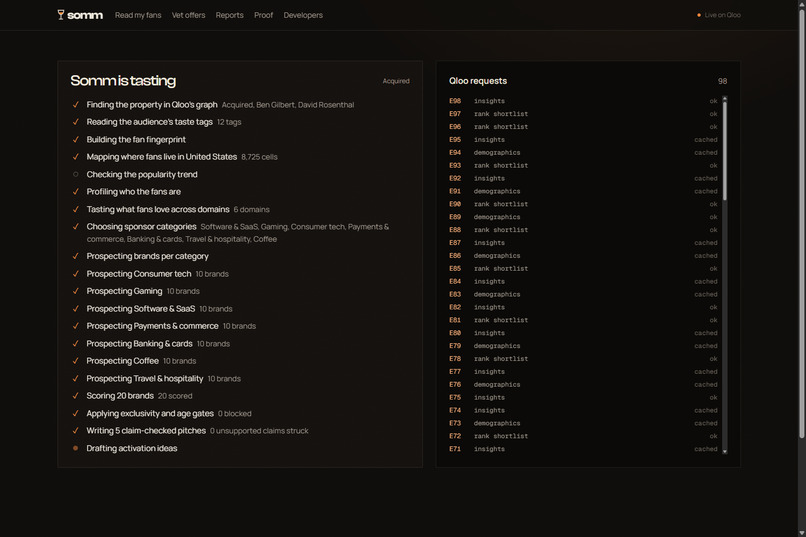
Task: Click the main page scrollbar thumb
Action: [802, 224]
